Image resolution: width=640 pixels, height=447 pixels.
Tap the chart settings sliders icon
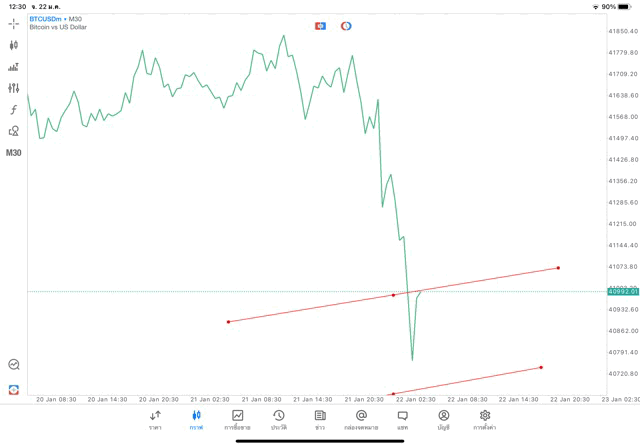tap(14, 88)
